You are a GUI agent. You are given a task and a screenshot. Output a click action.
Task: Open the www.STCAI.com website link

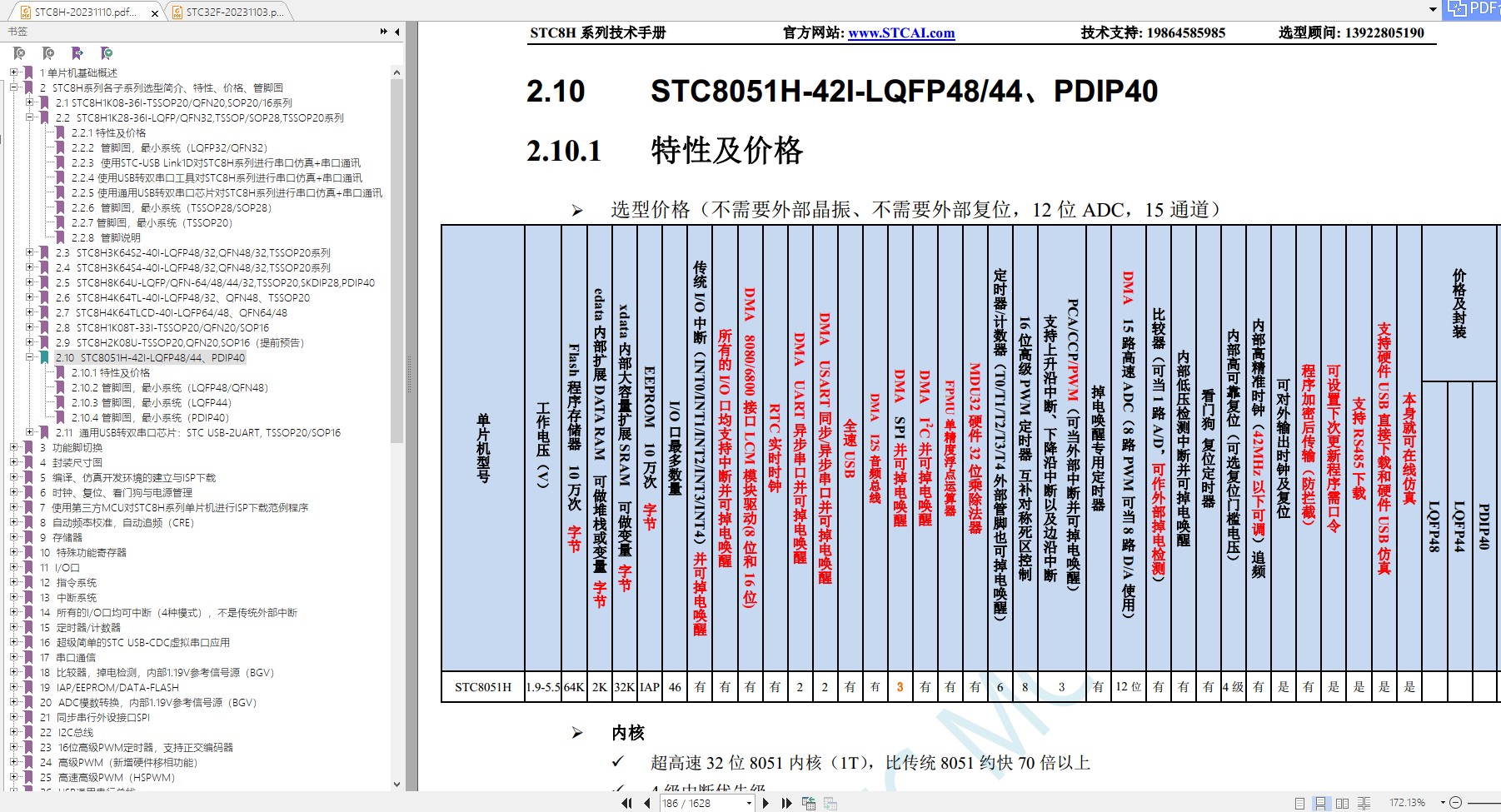tap(901, 33)
